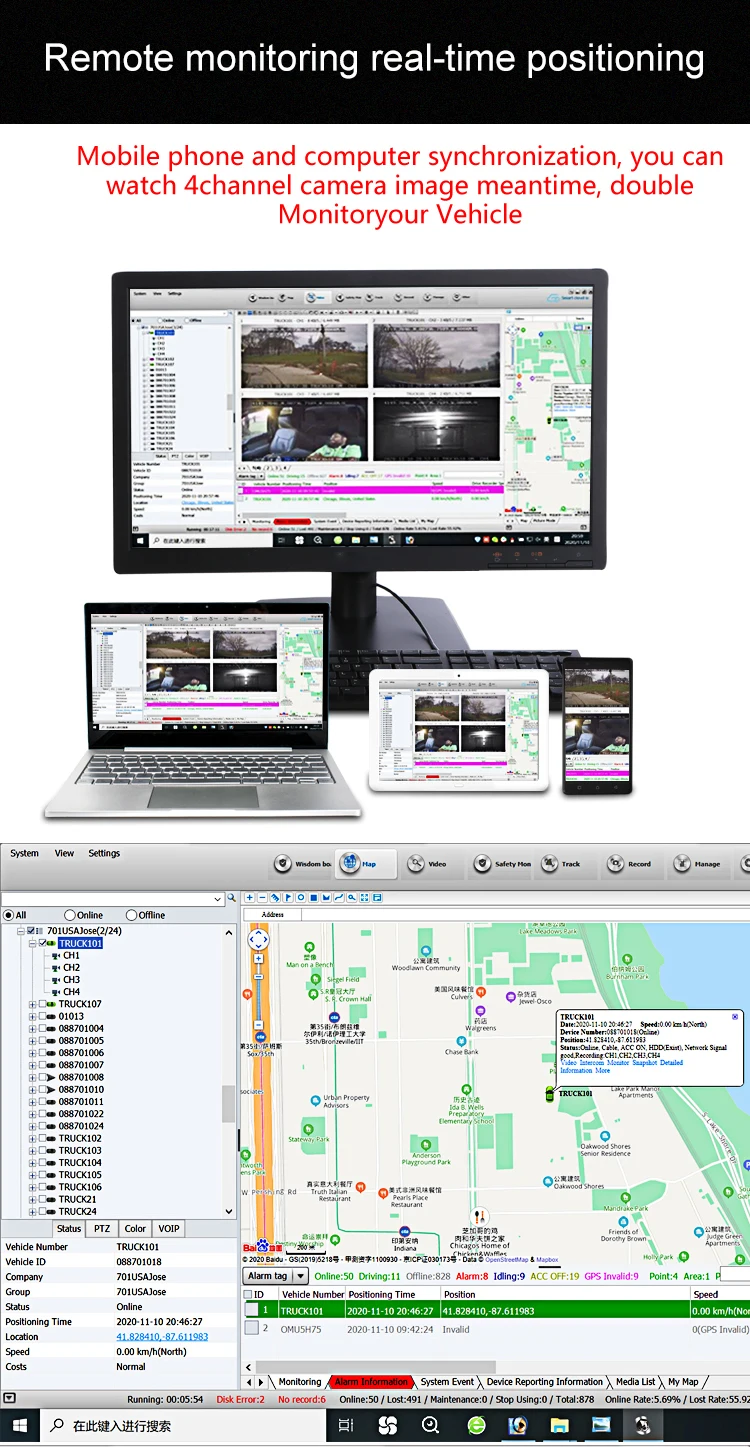Viewport: 750px width, 1447px height.
Task: Click the minus button on map zoom slider
Action: tap(258, 1024)
